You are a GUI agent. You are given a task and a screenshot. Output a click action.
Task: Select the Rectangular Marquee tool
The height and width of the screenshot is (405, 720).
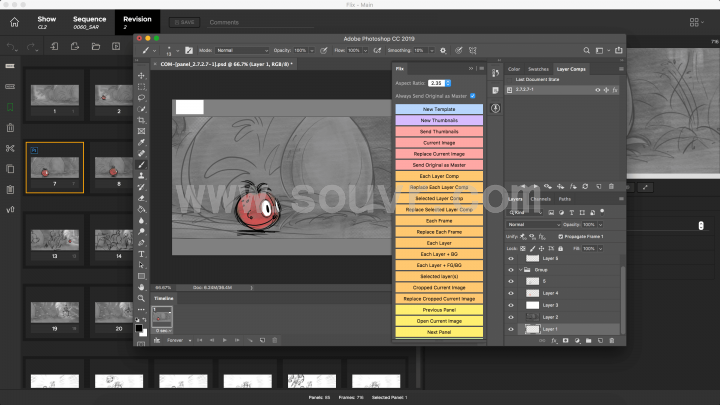(141, 87)
